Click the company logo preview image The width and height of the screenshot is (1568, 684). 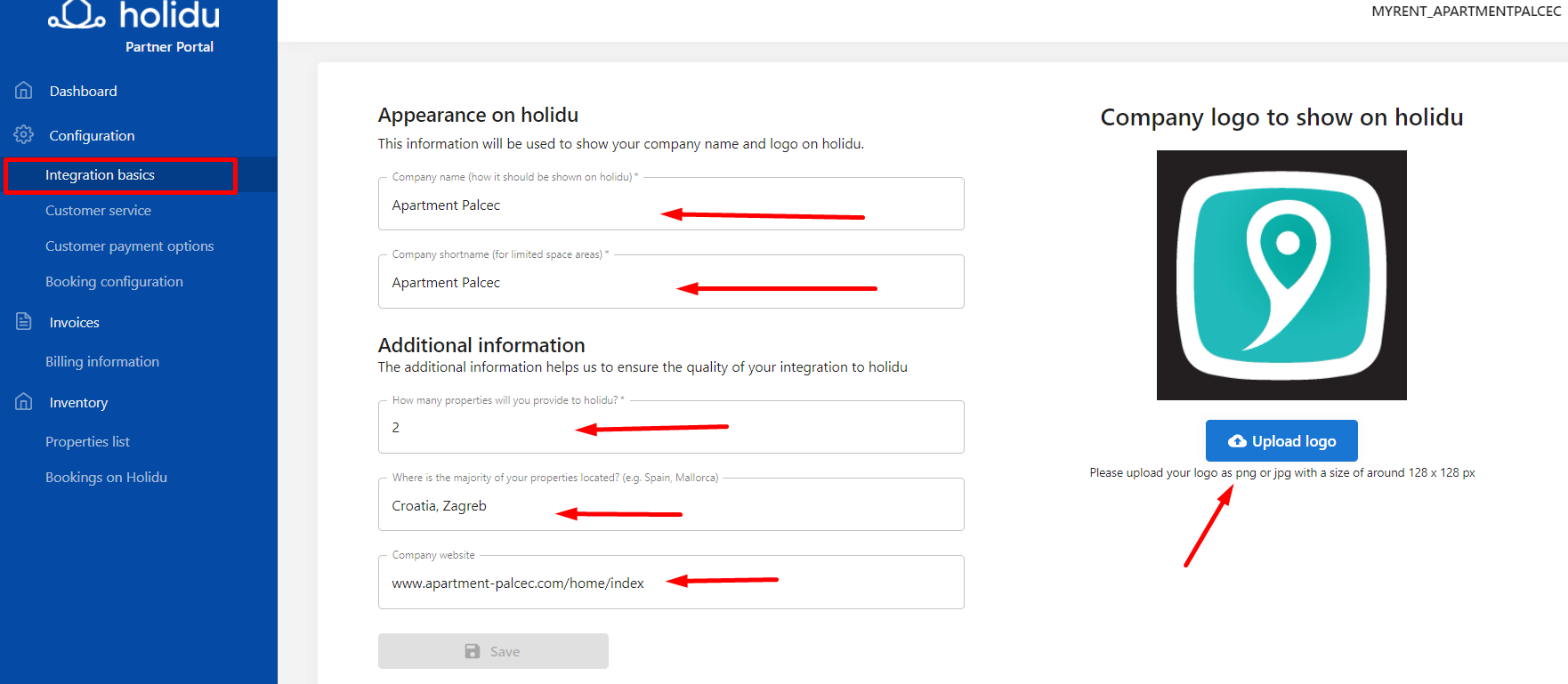[1281, 275]
